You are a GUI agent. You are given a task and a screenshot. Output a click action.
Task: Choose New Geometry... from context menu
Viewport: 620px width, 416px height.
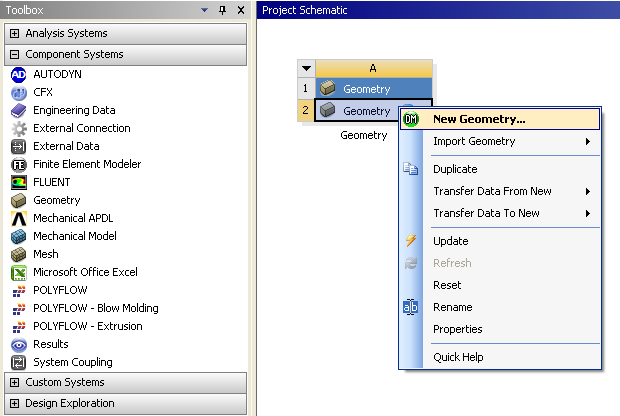pos(500,119)
